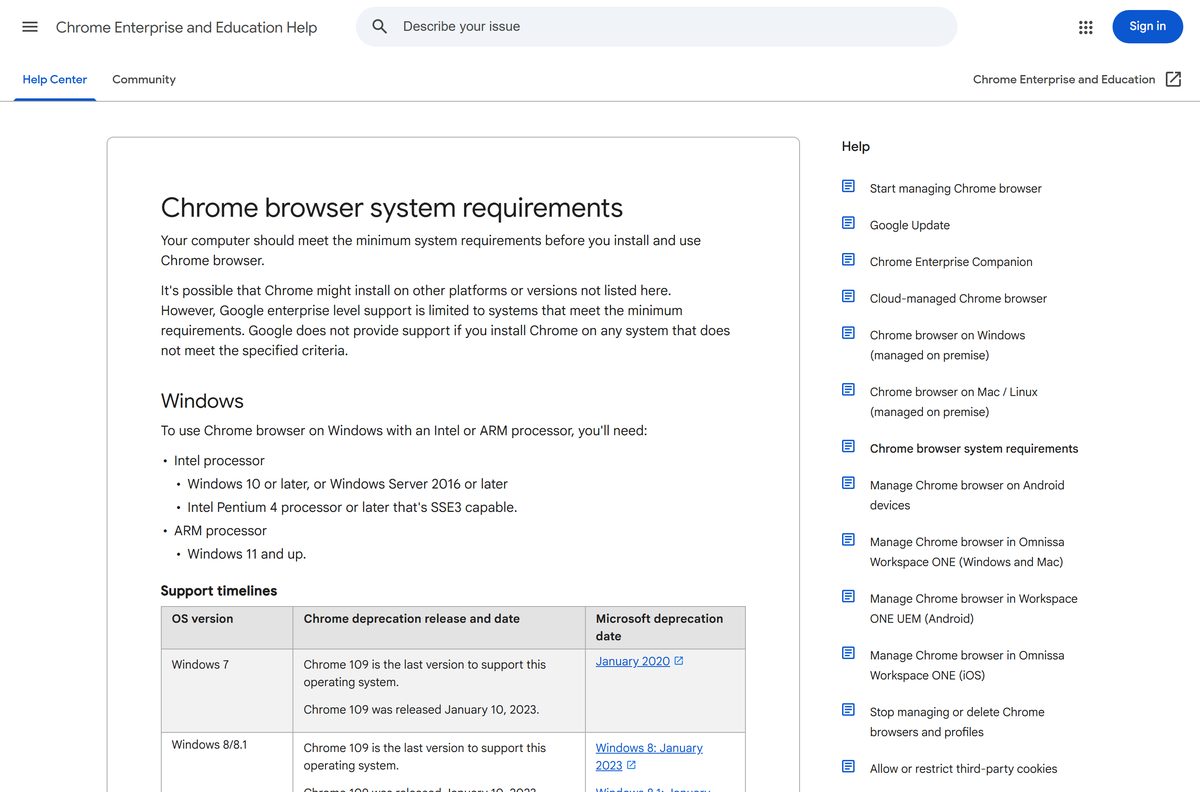The width and height of the screenshot is (1200, 792).
Task: Click the Support timelines subheading
Action: (219, 591)
